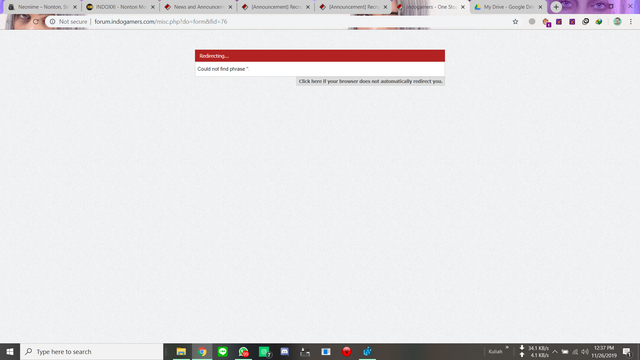This screenshot has height=360, width=640.
Task: Open the notification center icon
Action: [627, 351]
